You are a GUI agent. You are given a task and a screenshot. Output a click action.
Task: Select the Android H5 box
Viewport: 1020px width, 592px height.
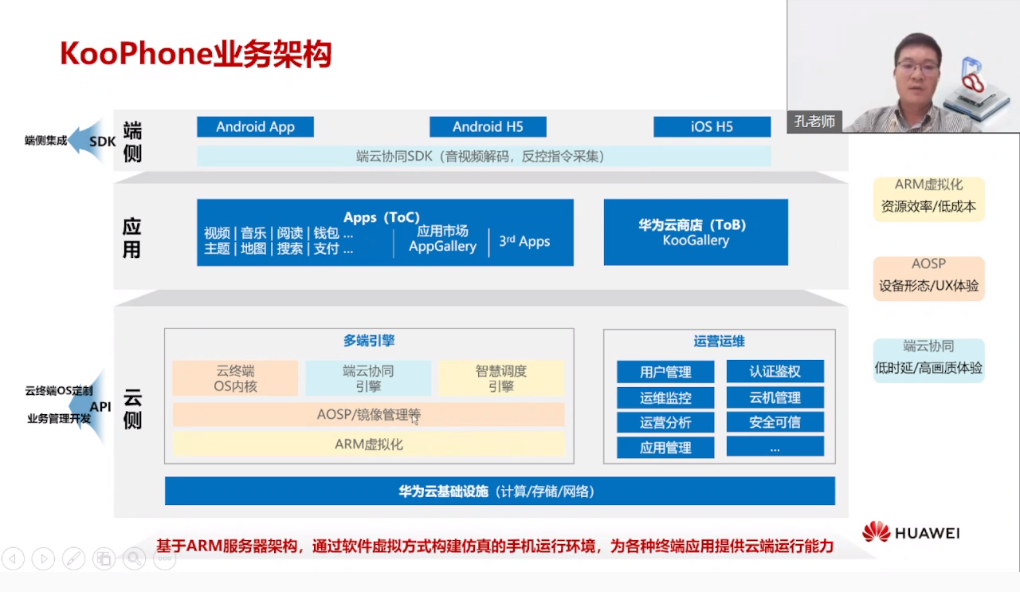(x=488, y=127)
